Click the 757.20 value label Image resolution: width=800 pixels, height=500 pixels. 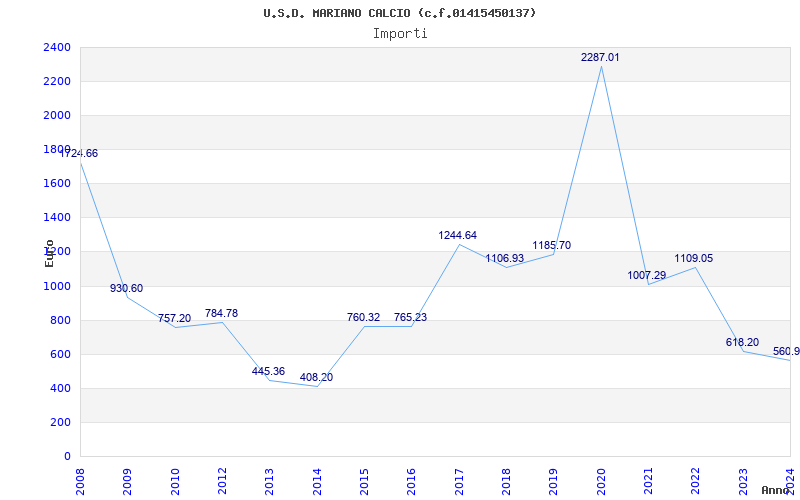tap(174, 318)
